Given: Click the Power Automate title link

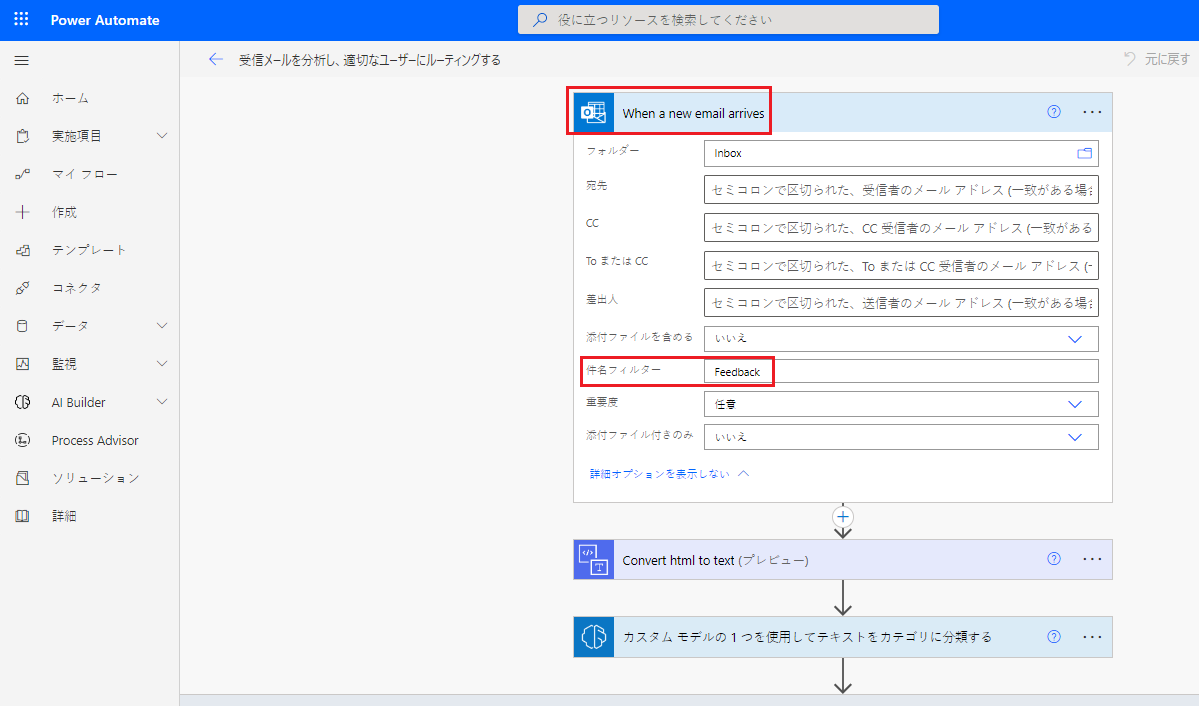Looking at the screenshot, I should point(105,20).
